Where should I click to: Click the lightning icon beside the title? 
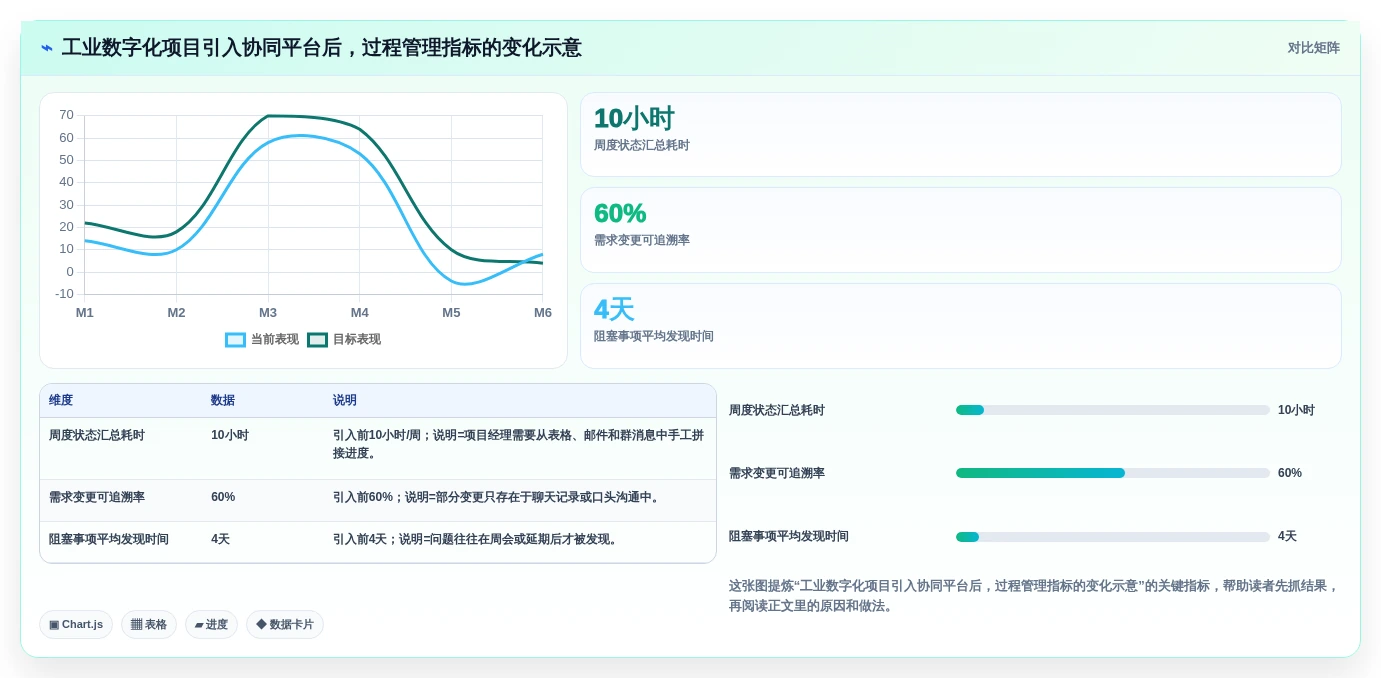coord(46,48)
